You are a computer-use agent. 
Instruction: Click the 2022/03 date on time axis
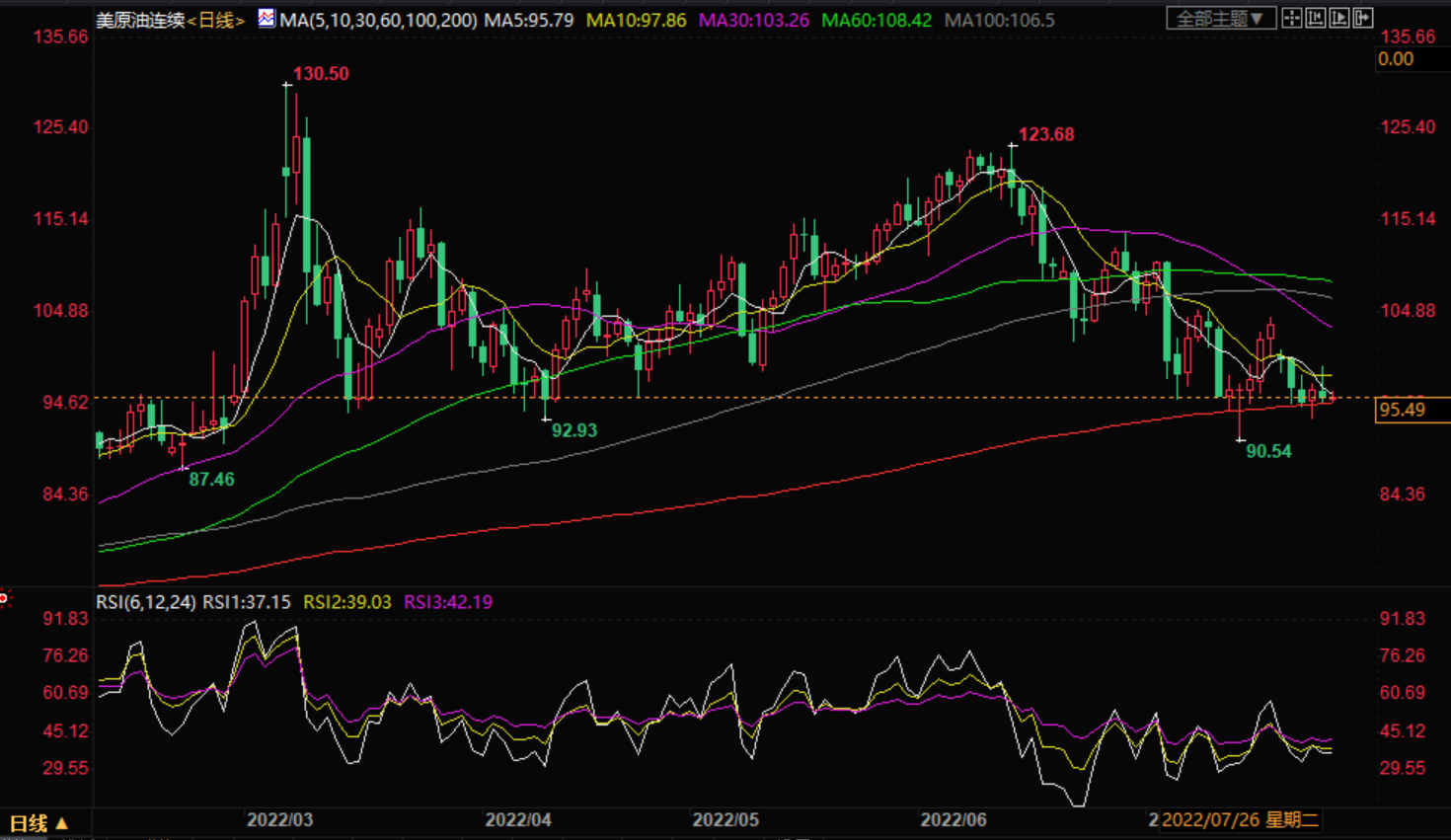[x=279, y=820]
